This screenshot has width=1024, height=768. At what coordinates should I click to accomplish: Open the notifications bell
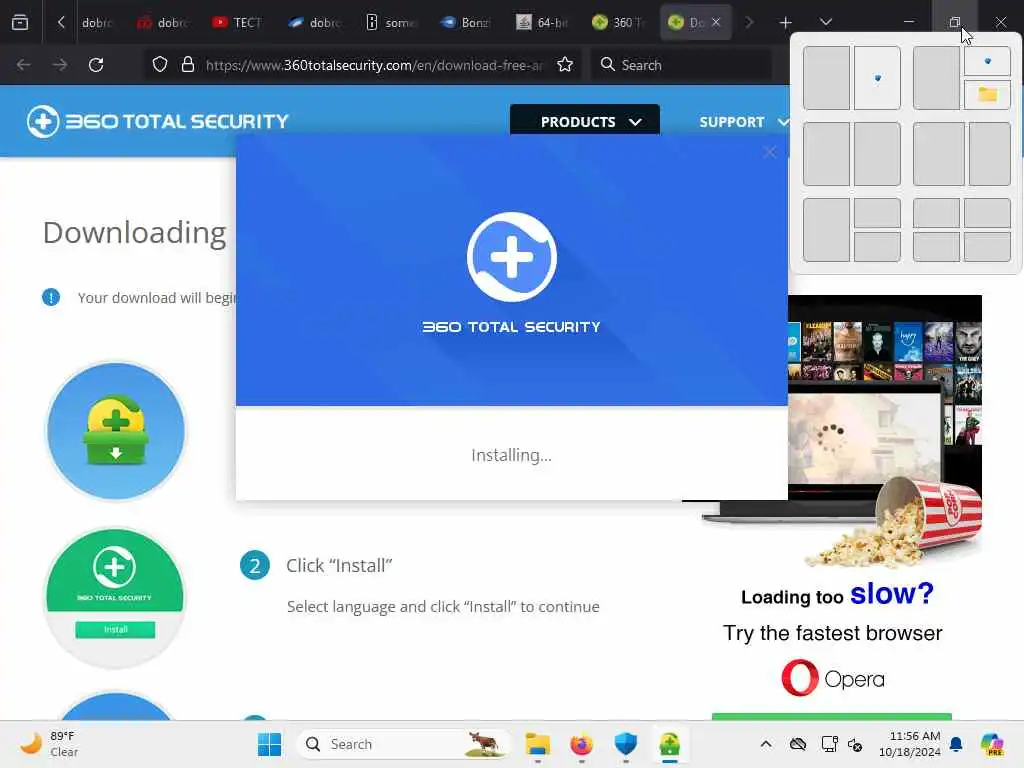[957, 744]
